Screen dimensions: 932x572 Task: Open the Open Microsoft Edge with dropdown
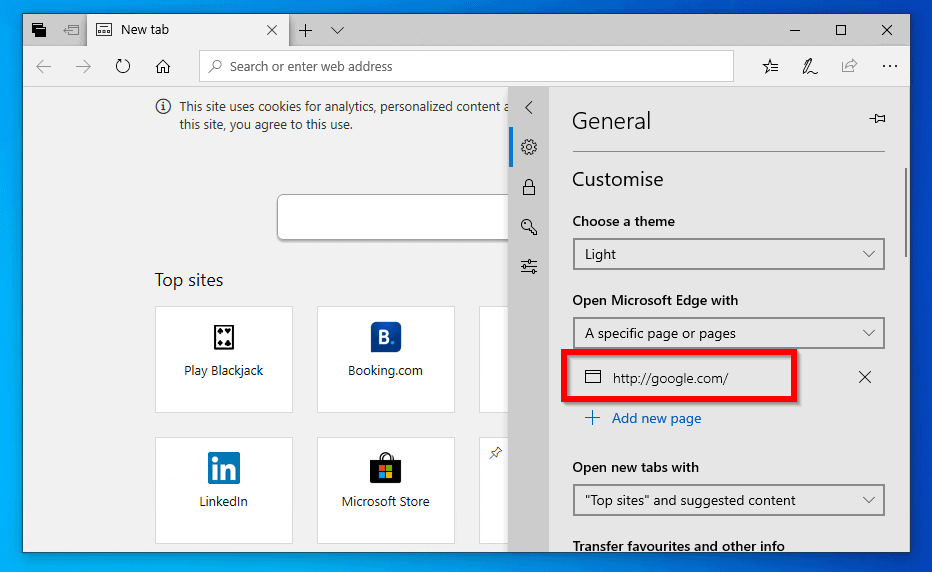tap(729, 333)
